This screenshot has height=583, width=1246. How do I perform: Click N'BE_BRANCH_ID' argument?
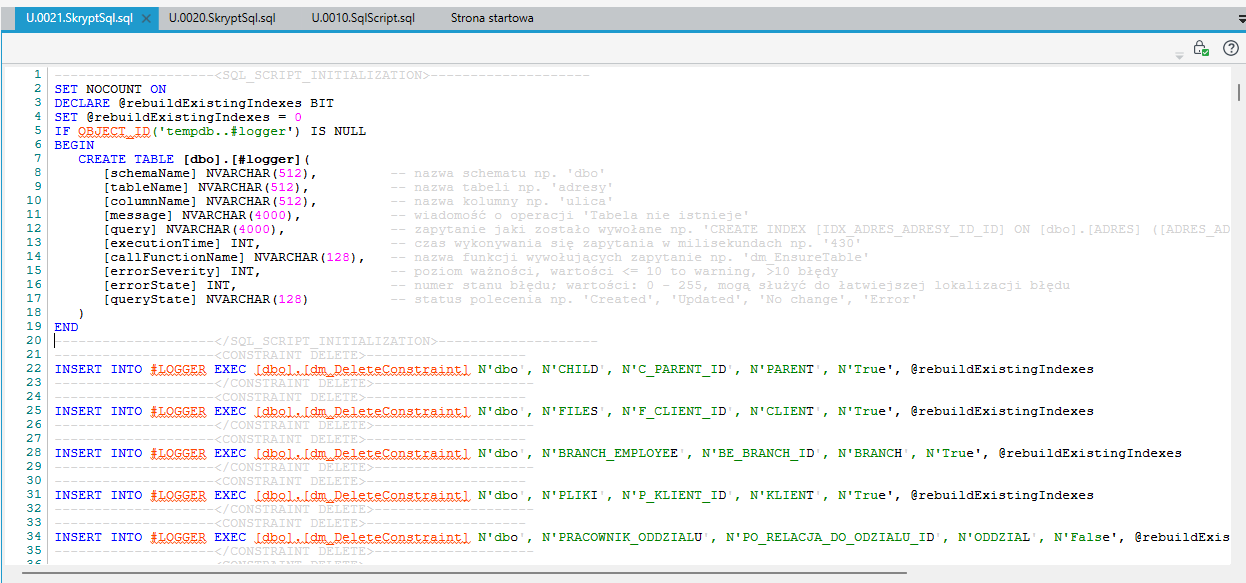(x=762, y=453)
